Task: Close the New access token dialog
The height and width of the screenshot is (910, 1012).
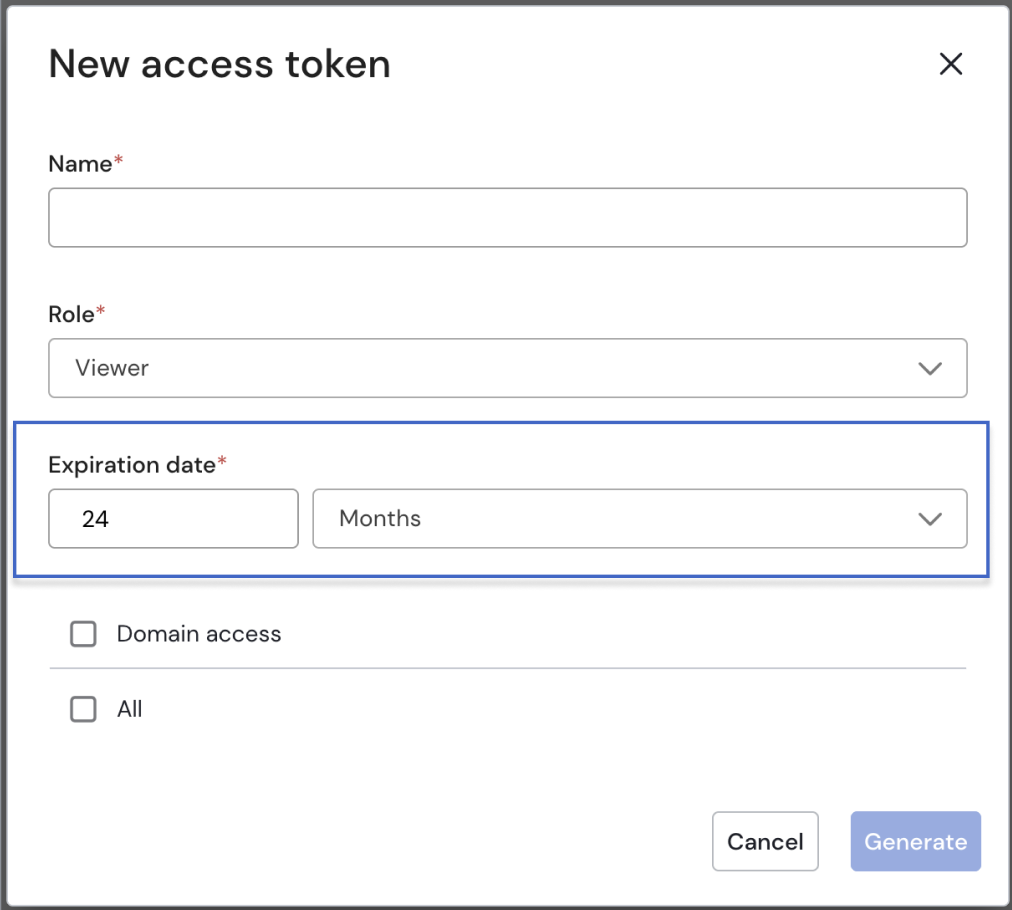Action: [x=950, y=65]
